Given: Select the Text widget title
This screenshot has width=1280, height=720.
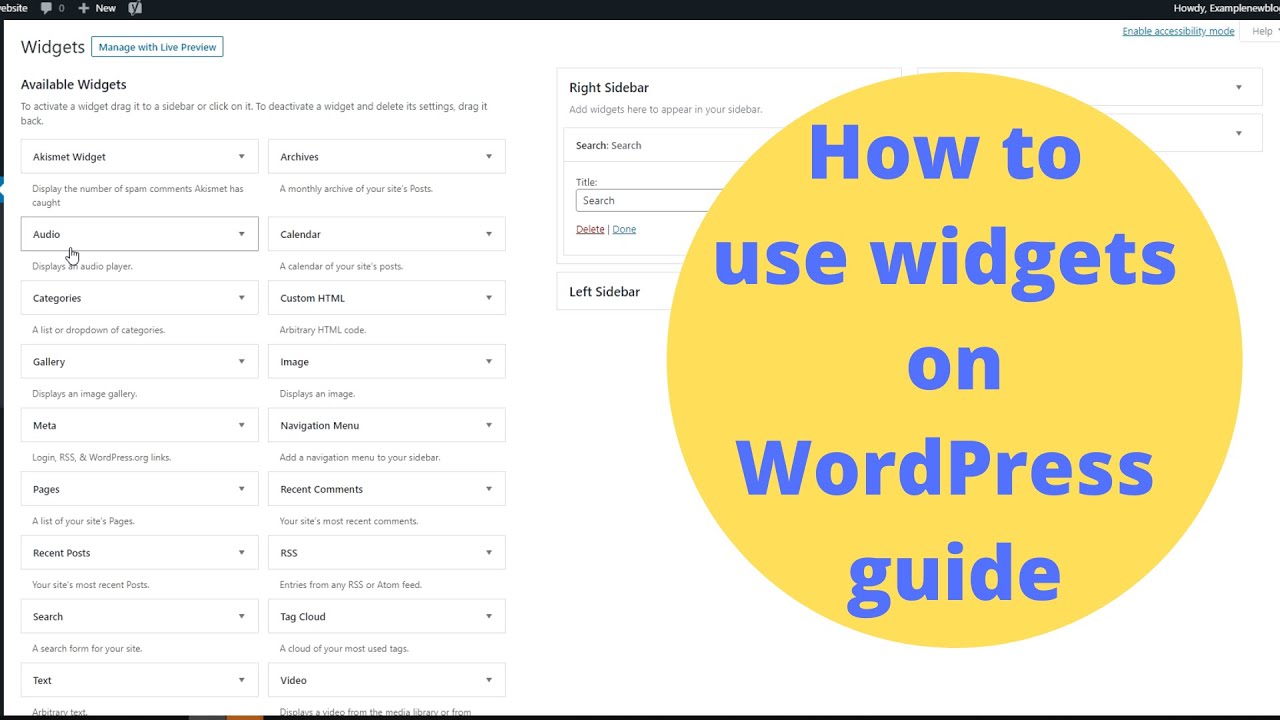Looking at the screenshot, I should pyautogui.click(x=42, y=680).
